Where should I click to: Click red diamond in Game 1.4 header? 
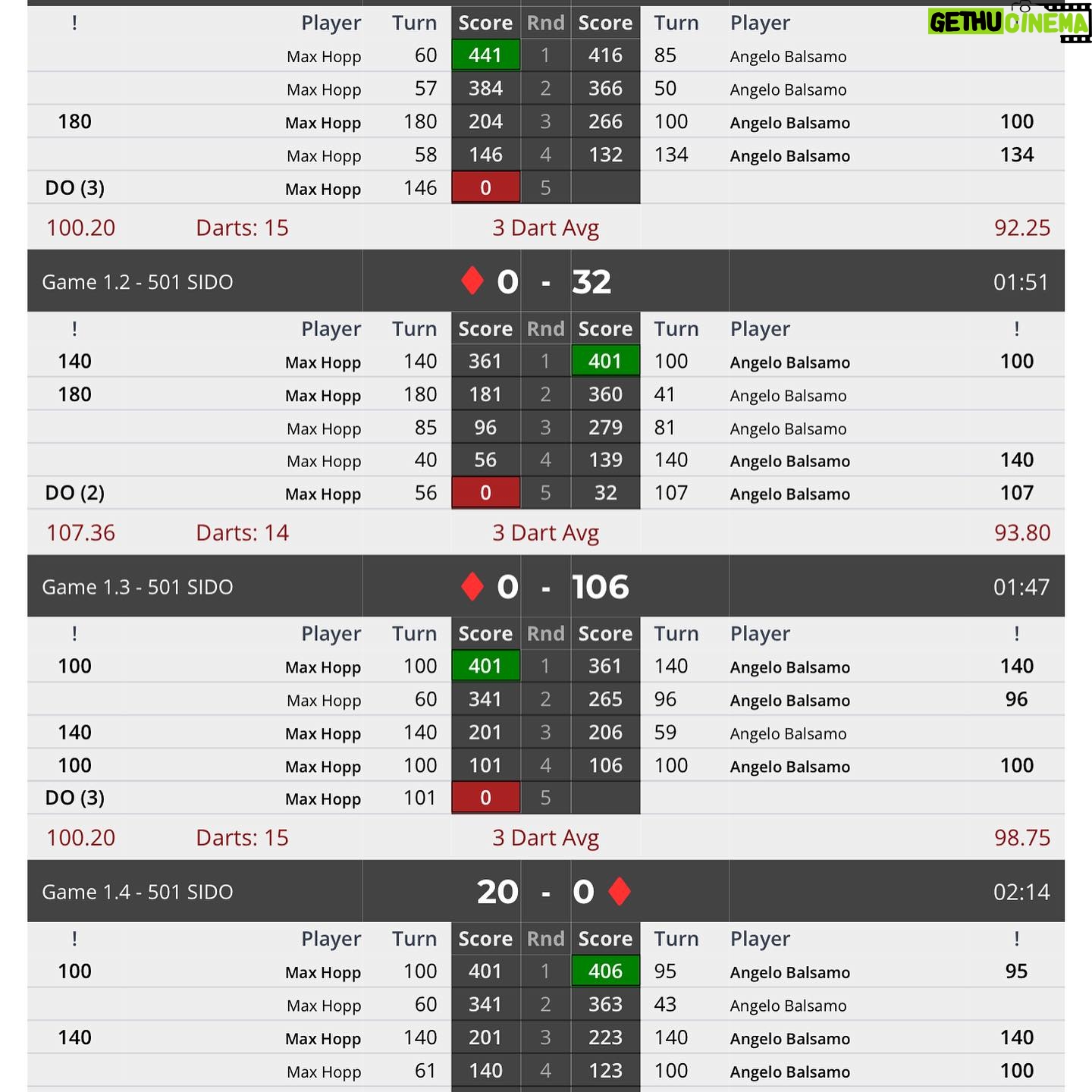click(x=620, y=891)
